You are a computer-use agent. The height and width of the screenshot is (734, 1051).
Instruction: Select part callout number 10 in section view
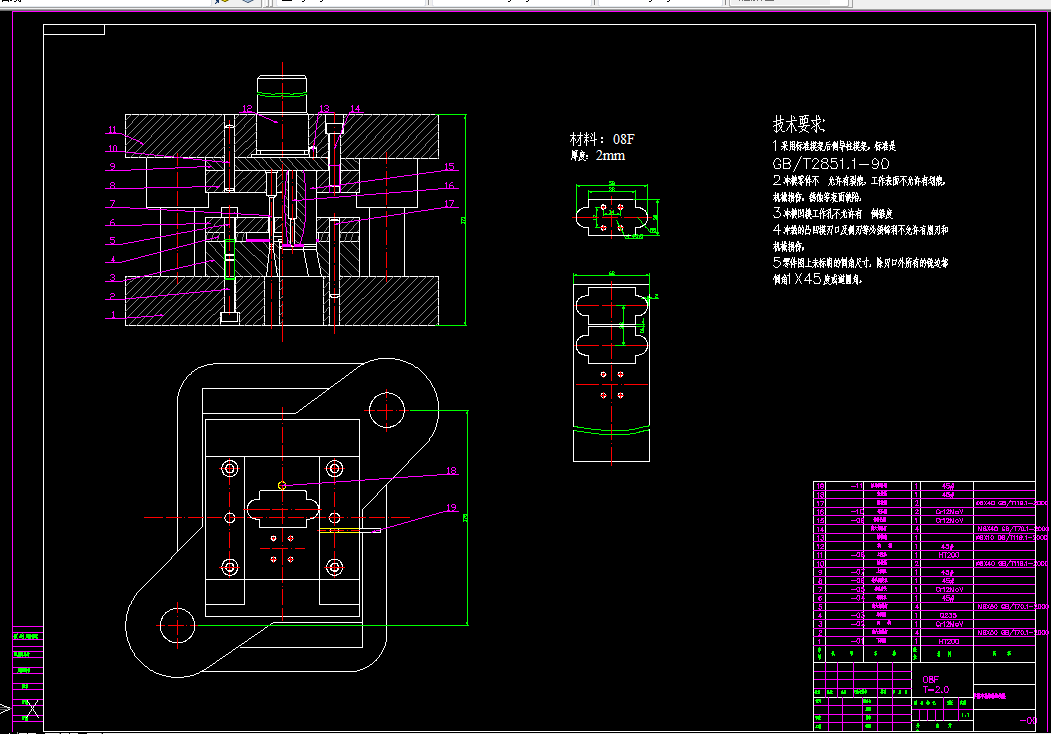(113, 148)
